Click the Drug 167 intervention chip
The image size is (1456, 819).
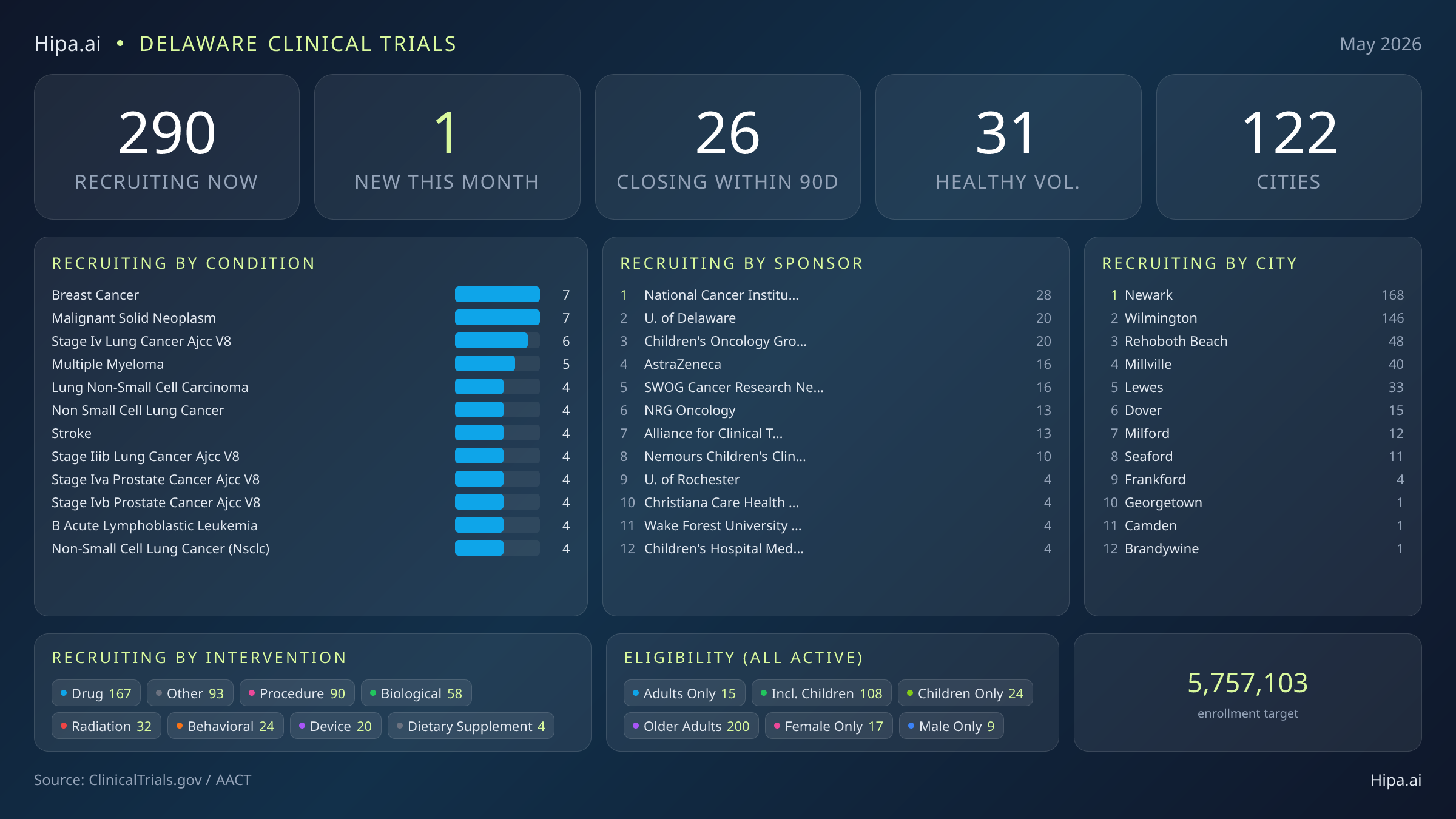[96, 693]
